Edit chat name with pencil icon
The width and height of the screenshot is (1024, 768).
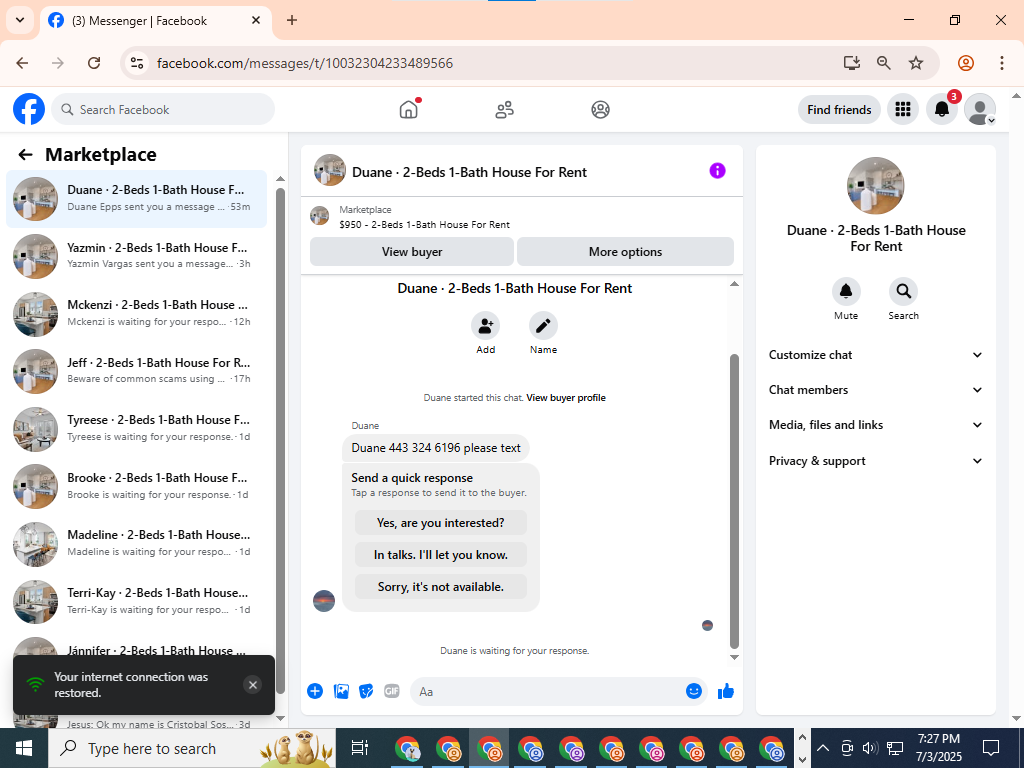(543, 325)
